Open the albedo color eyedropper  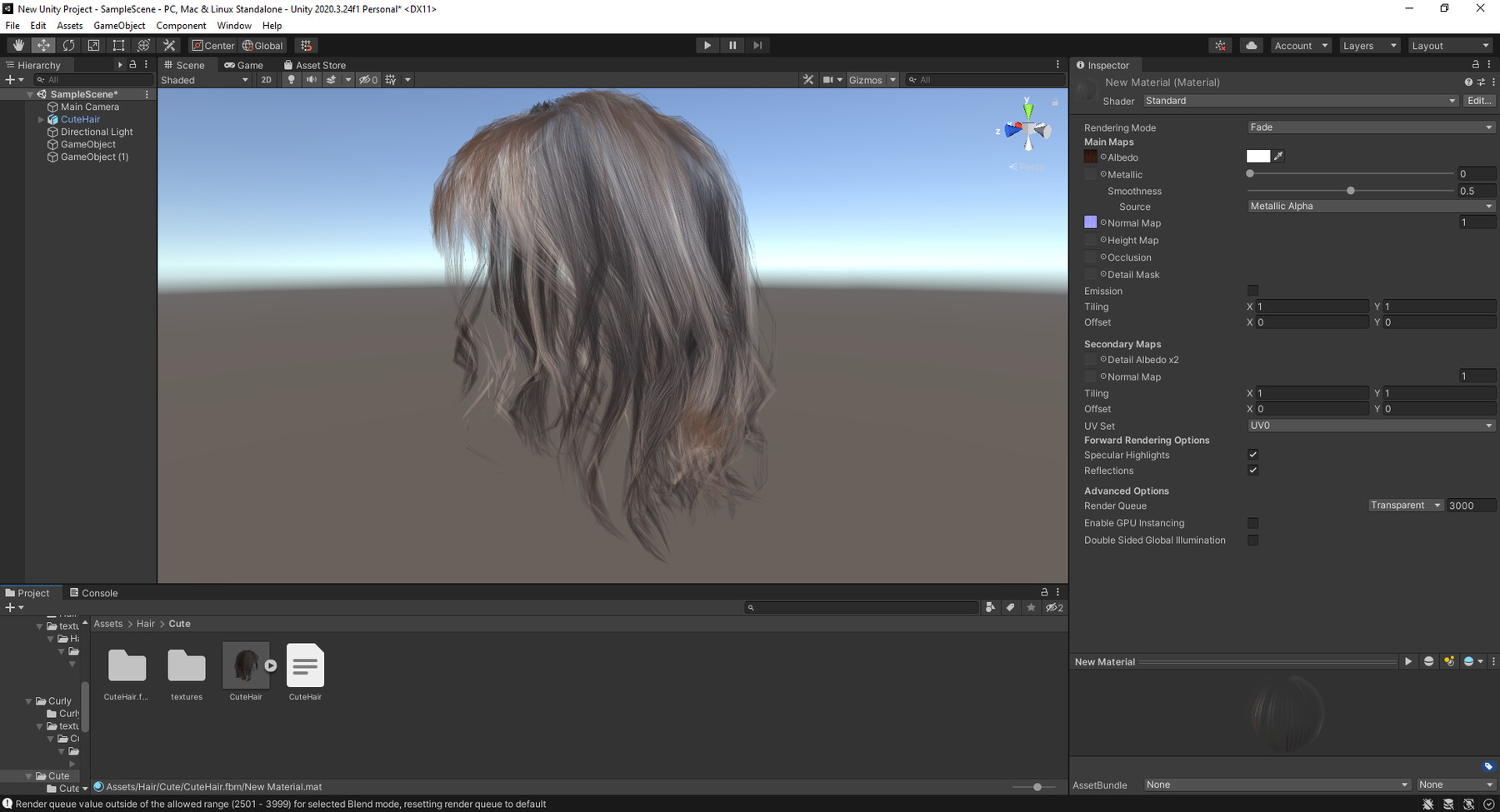coord(1278,157)
